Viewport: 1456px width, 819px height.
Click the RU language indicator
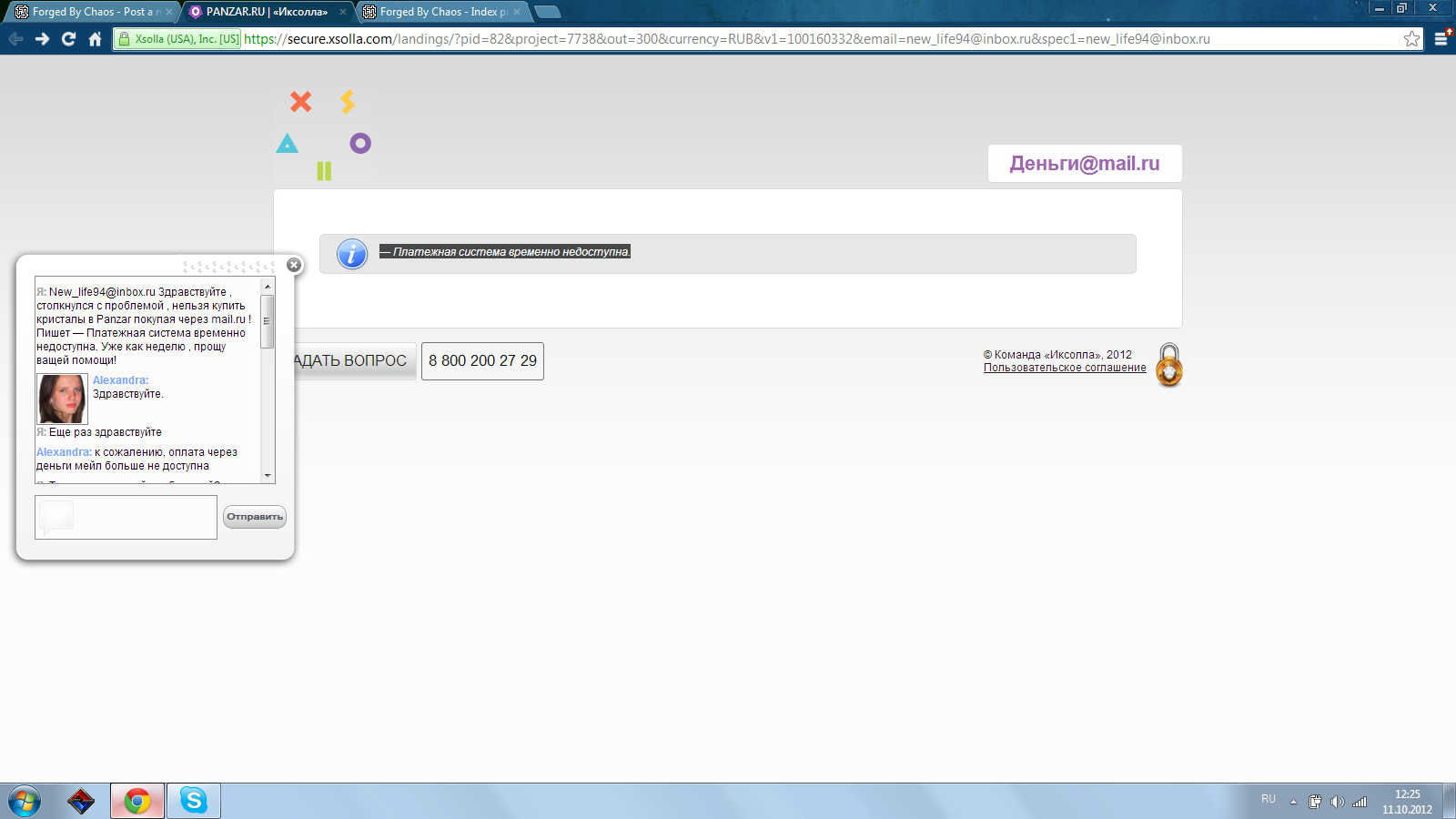(x=1269, y=799)
